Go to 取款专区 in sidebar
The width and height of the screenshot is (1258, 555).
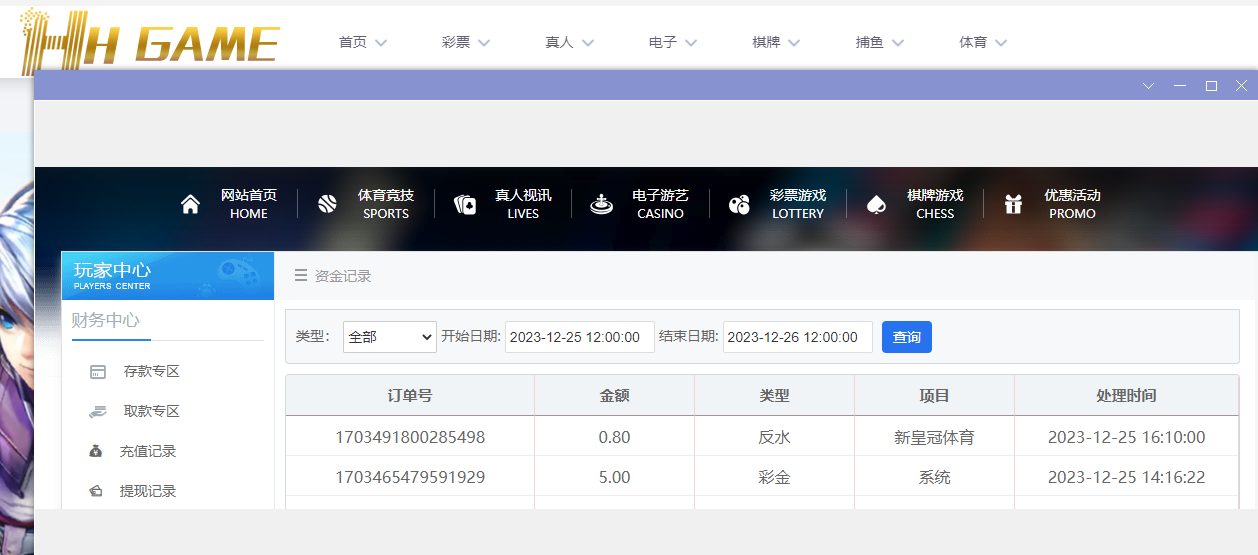click(151, 411)
